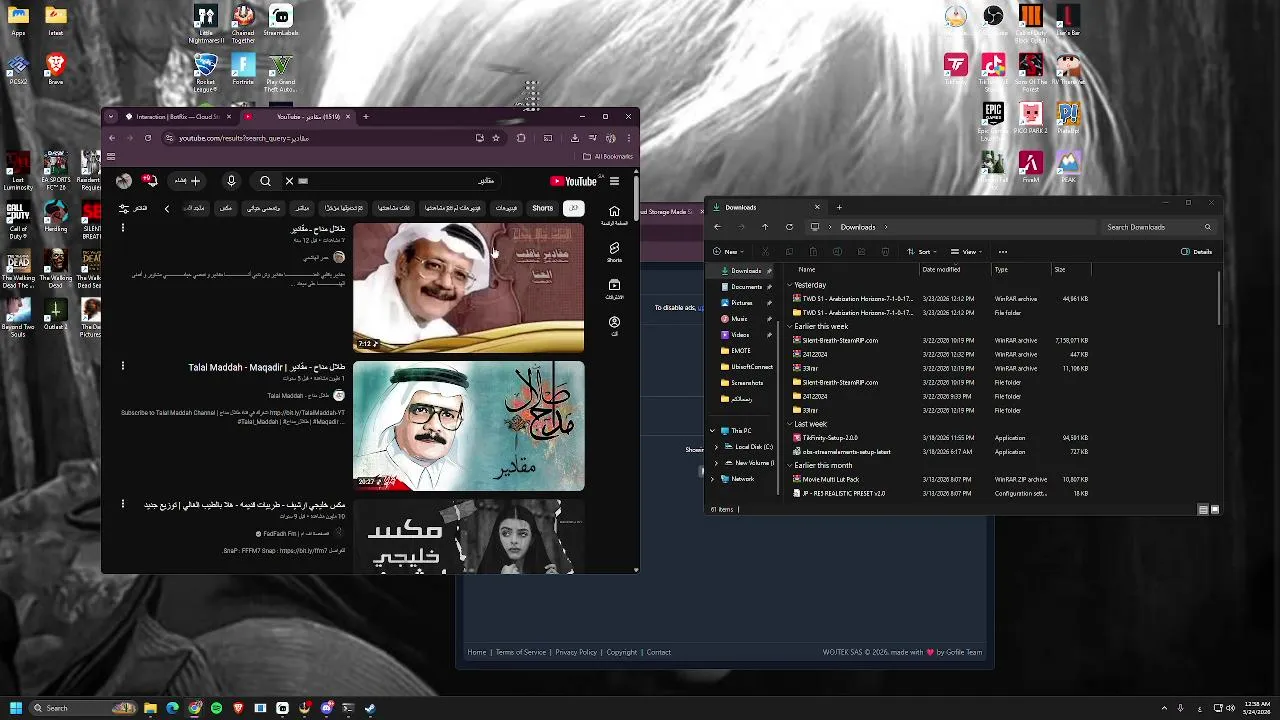
Task: Reload the YouTube page in browser
Action: pyautogui.click(x=148, y=138)
